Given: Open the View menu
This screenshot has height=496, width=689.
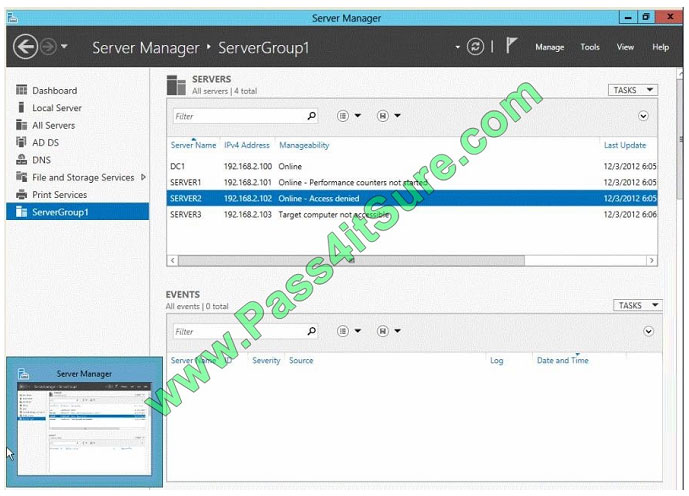Looking at the screenshot, I should pos(625,47).
